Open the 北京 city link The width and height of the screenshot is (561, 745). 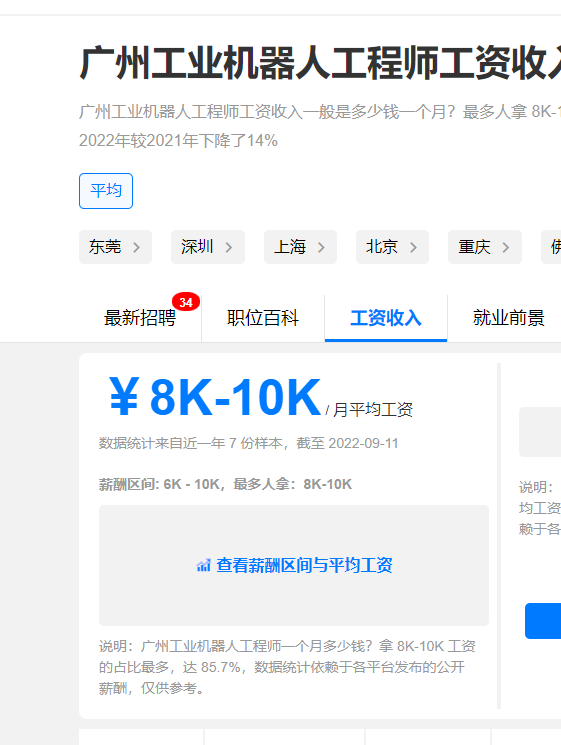point(392,247)
